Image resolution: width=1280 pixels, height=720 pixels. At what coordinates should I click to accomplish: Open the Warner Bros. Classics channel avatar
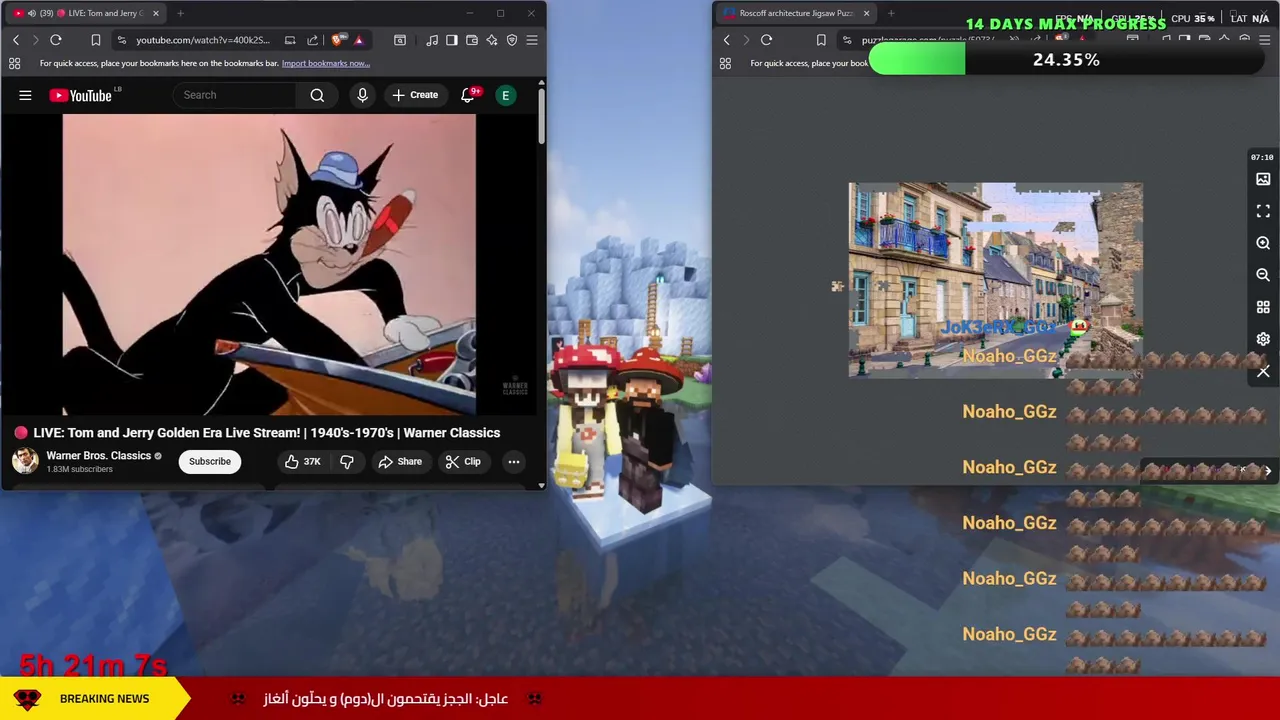[25, 461]
